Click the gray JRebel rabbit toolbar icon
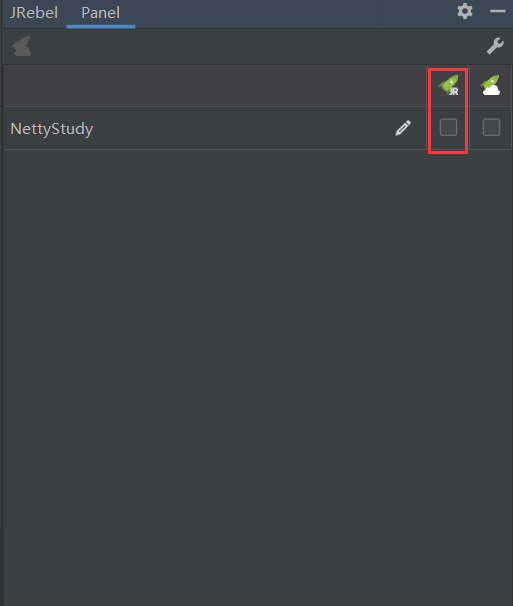The width and height of the screenshot is (513, 606). [21, 46]
